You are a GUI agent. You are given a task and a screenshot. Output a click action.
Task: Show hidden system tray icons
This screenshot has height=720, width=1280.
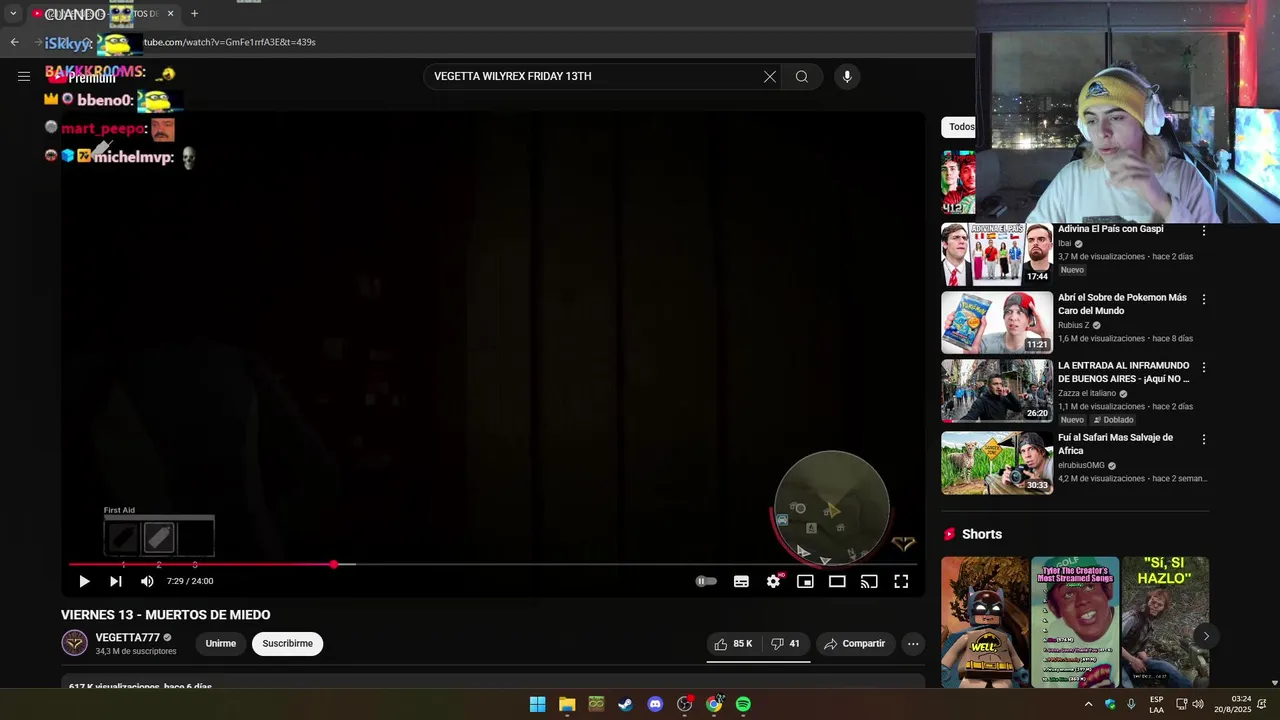[1088, 704]
